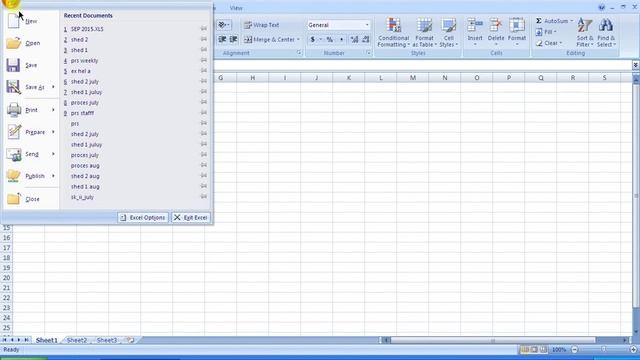Expand the Prepare submenu arrow
The image size is (640, 360).
[53, 132]
